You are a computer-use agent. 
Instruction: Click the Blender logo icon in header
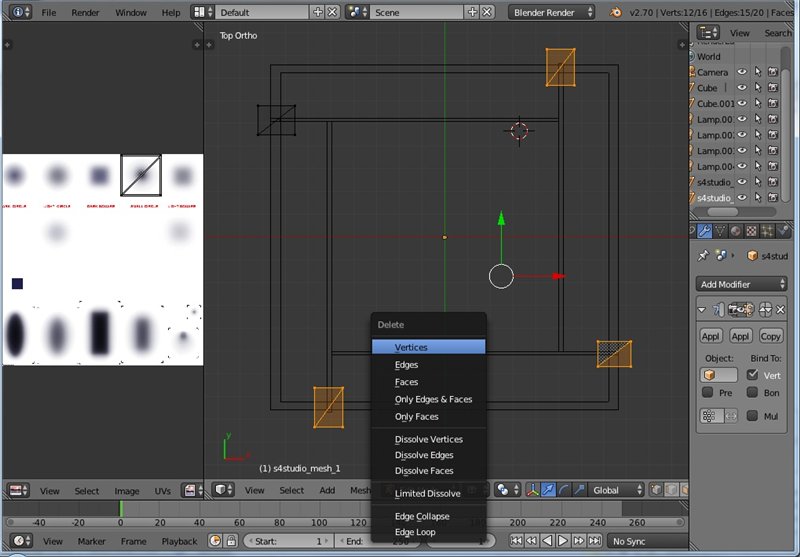pyautogui.click(x=618, y=12)
